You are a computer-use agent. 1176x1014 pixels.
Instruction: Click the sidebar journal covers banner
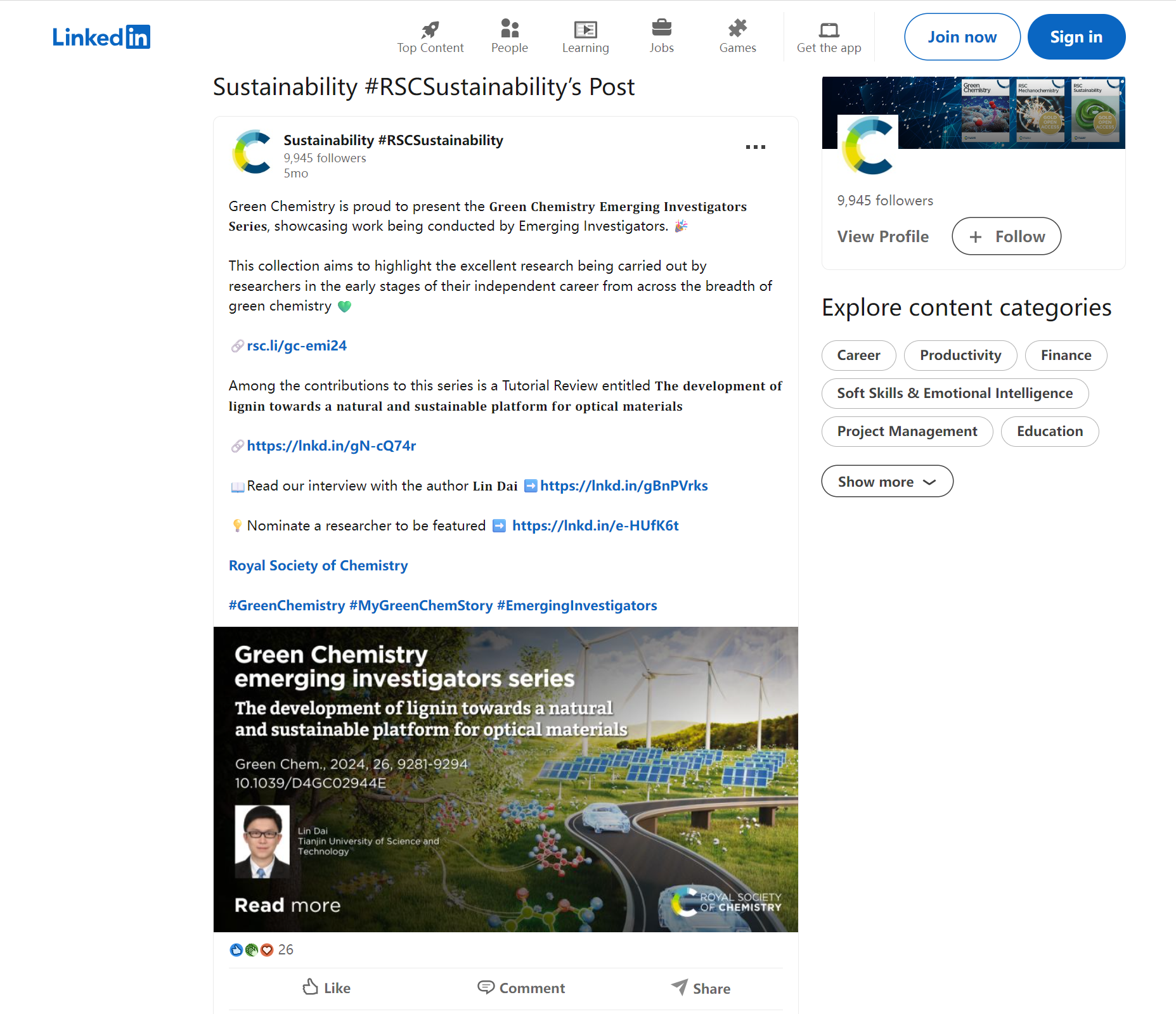pyautogui.click(x=974, y=113)
